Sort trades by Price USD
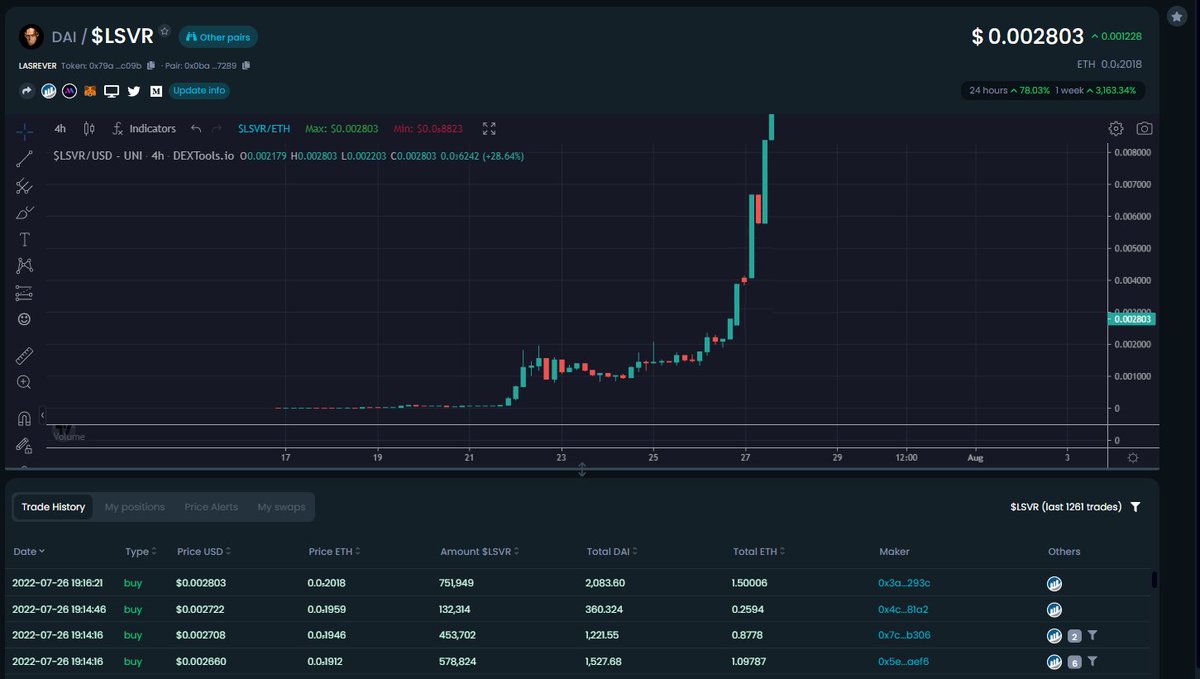1200x679 pixels. coord(205,552)
